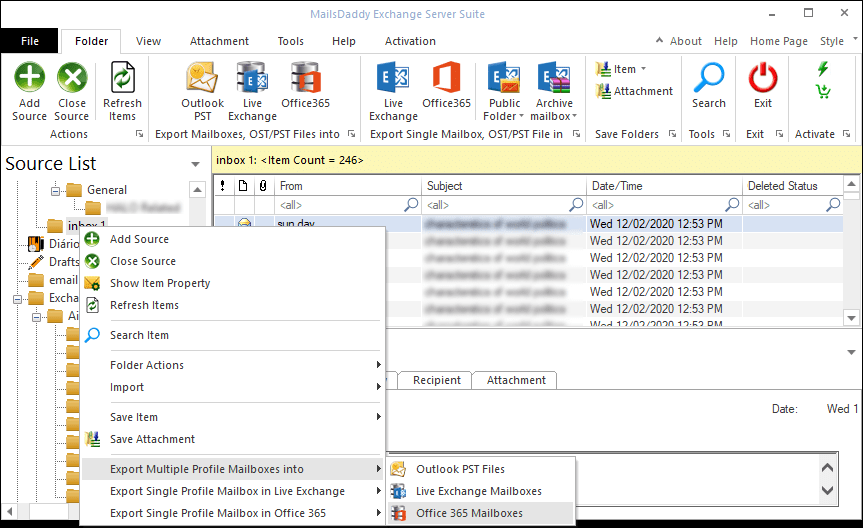Screen dimensions: 863x528
Task: Click the Subject column search magnifier
Action: tap(576, 205)
